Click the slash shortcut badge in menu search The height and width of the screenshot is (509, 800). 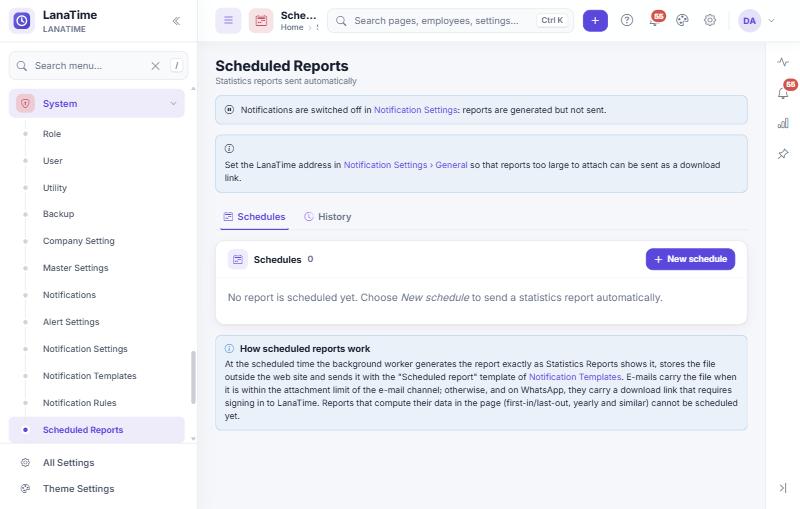177,65
